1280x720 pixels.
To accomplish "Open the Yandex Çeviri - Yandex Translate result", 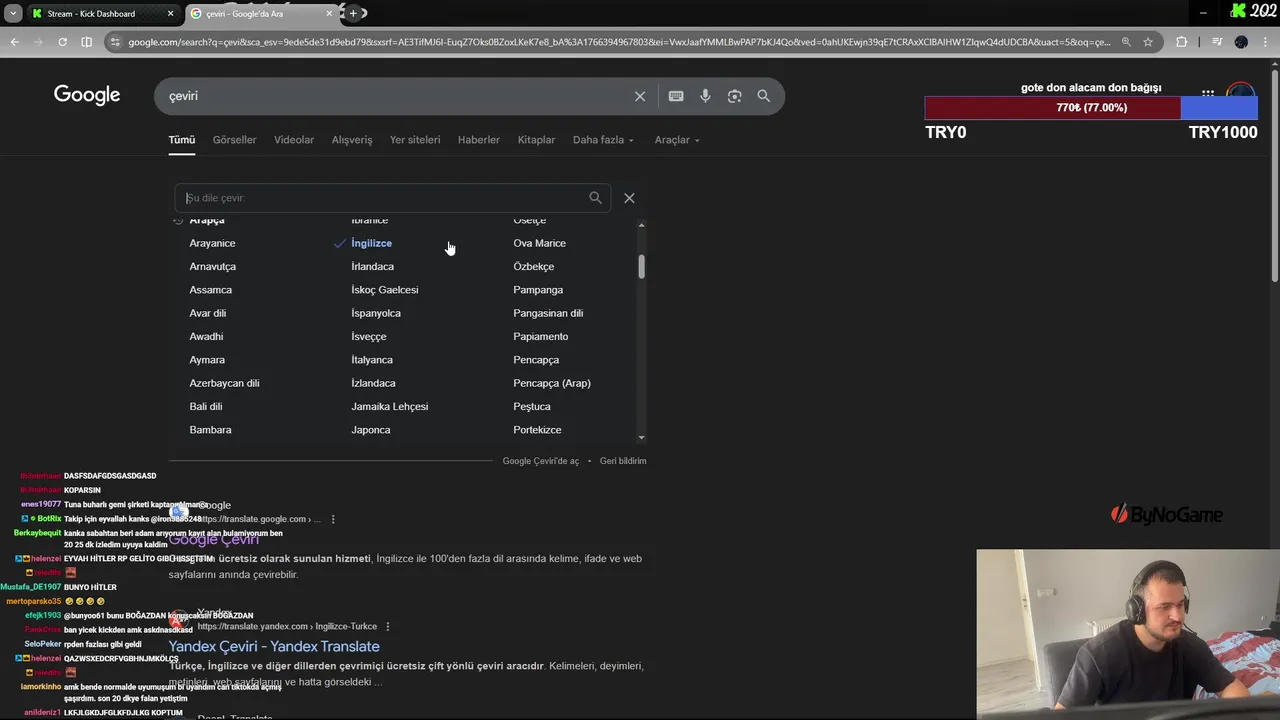I will pyautogui.click(x=274, y=646).
